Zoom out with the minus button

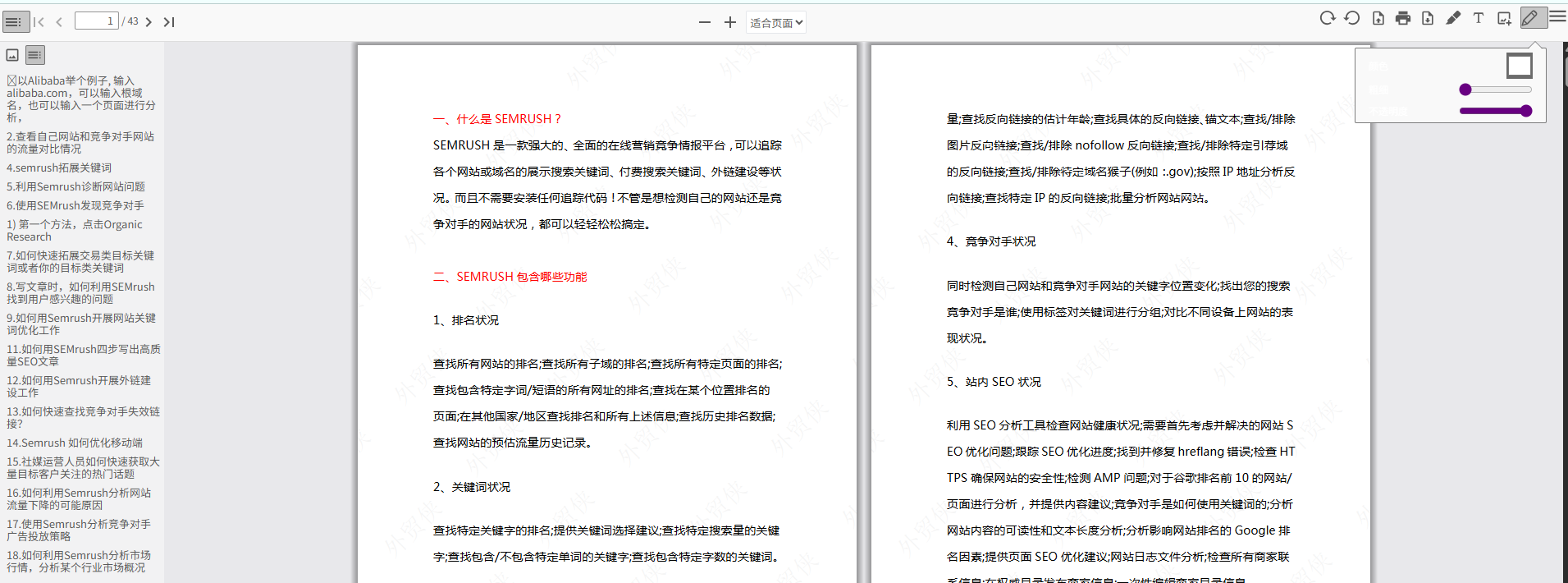click(x=705, y=22)
